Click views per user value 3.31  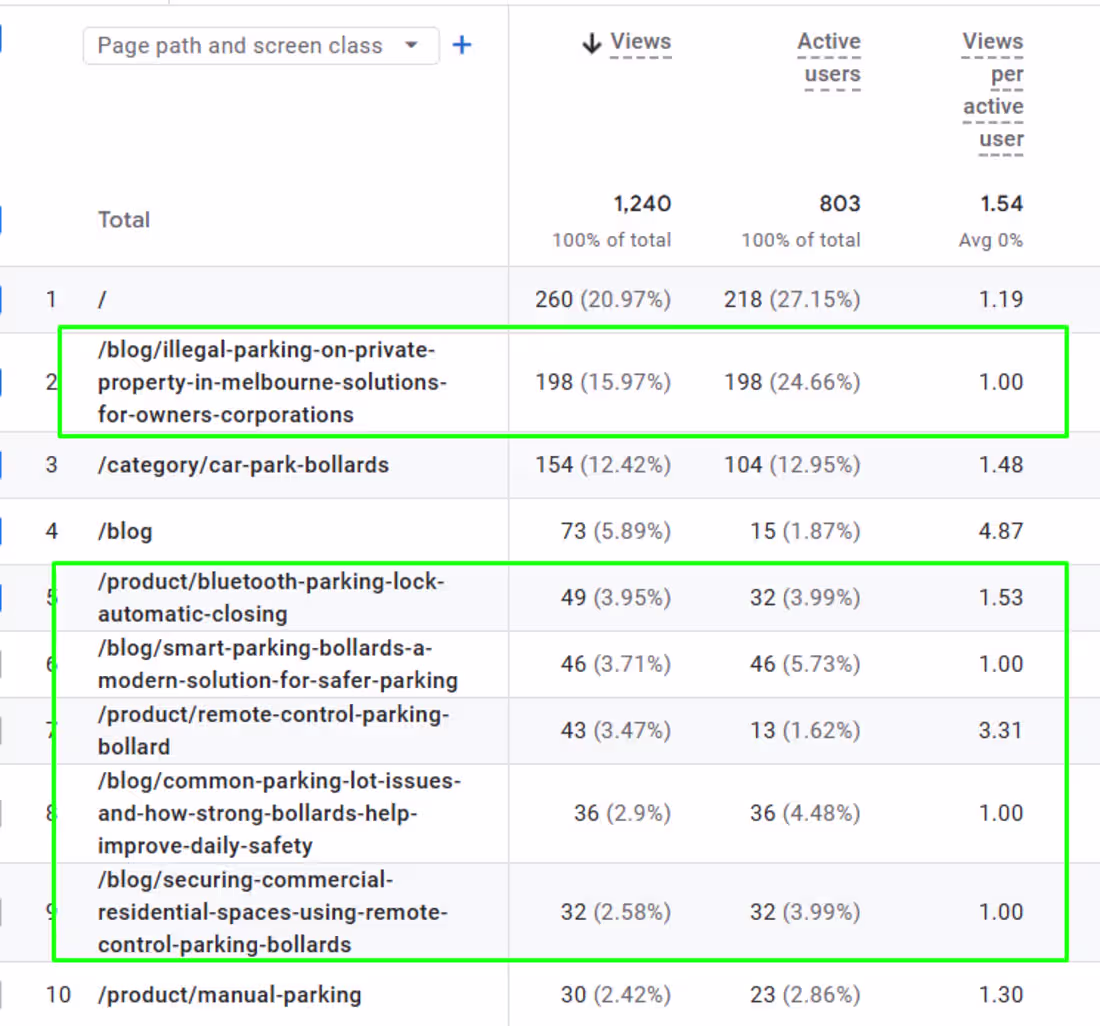pyautogui.click(x=1001, y=731)
